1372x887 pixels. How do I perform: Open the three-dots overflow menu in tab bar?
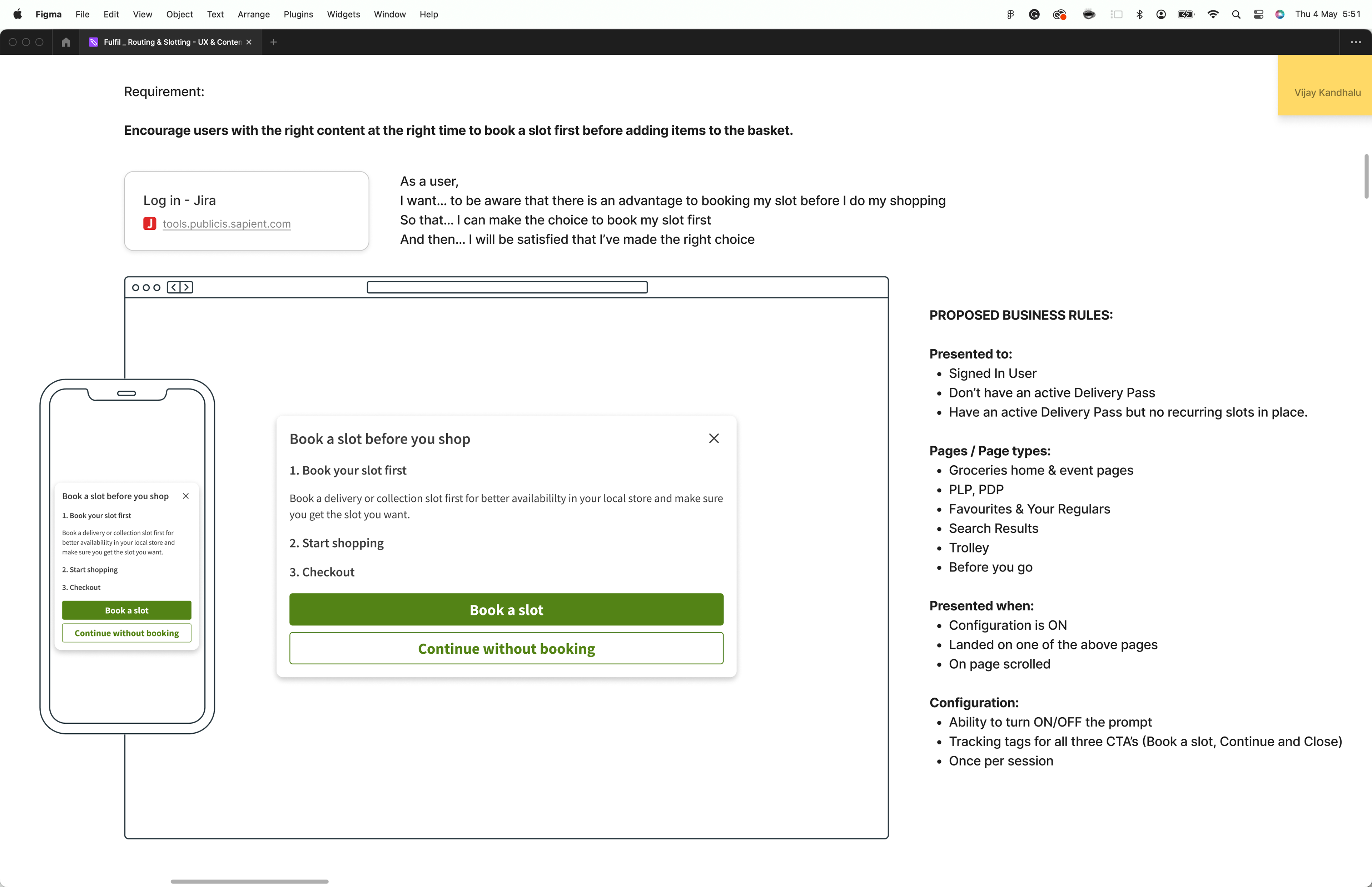click(x=1355, y=42)
